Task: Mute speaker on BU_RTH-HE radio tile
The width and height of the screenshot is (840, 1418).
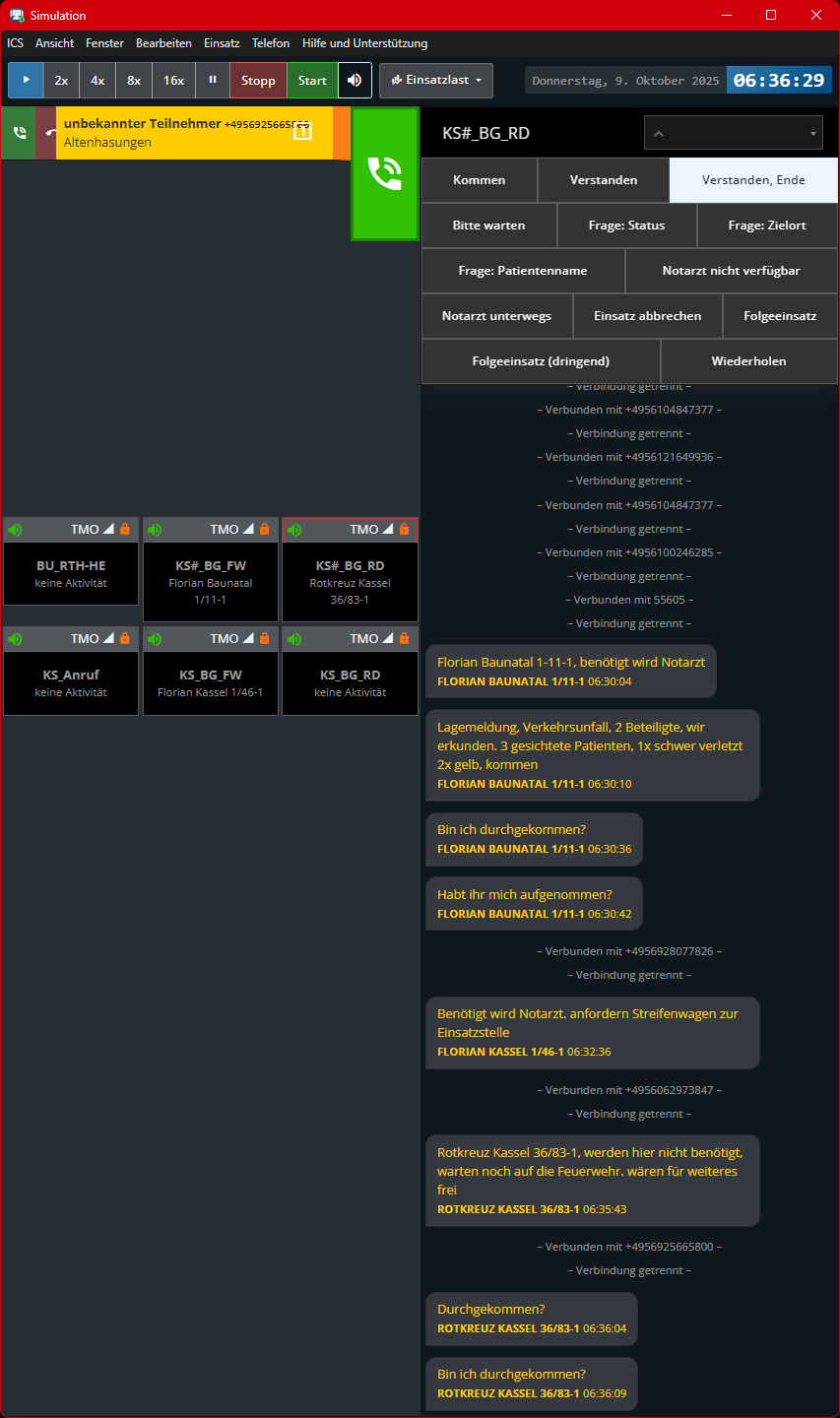Action: [15, 530]
